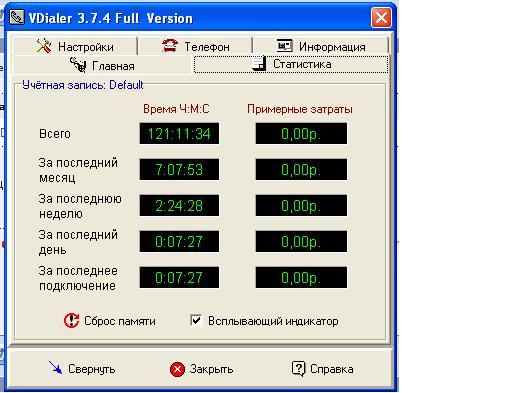Click the Примерные затраты column header
This screenshot has width=512, height=393.
coord(300,109)
